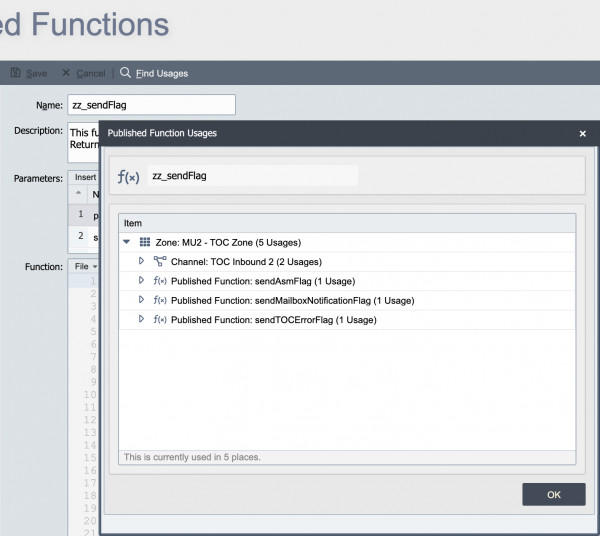Click the Name field containing zz_sendFlag

coord(152,105)
